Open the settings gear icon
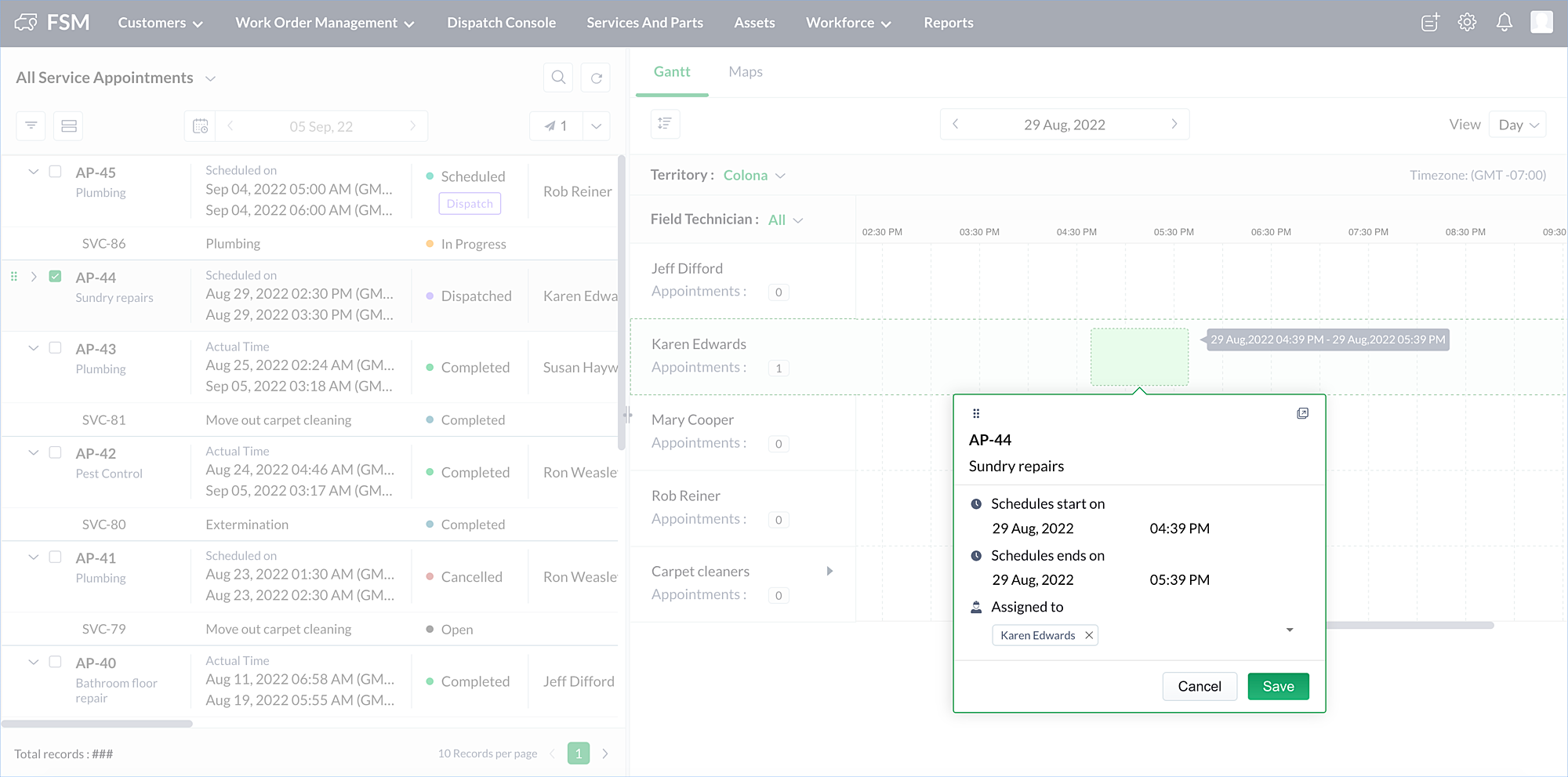 click(x=1467, y=23)
